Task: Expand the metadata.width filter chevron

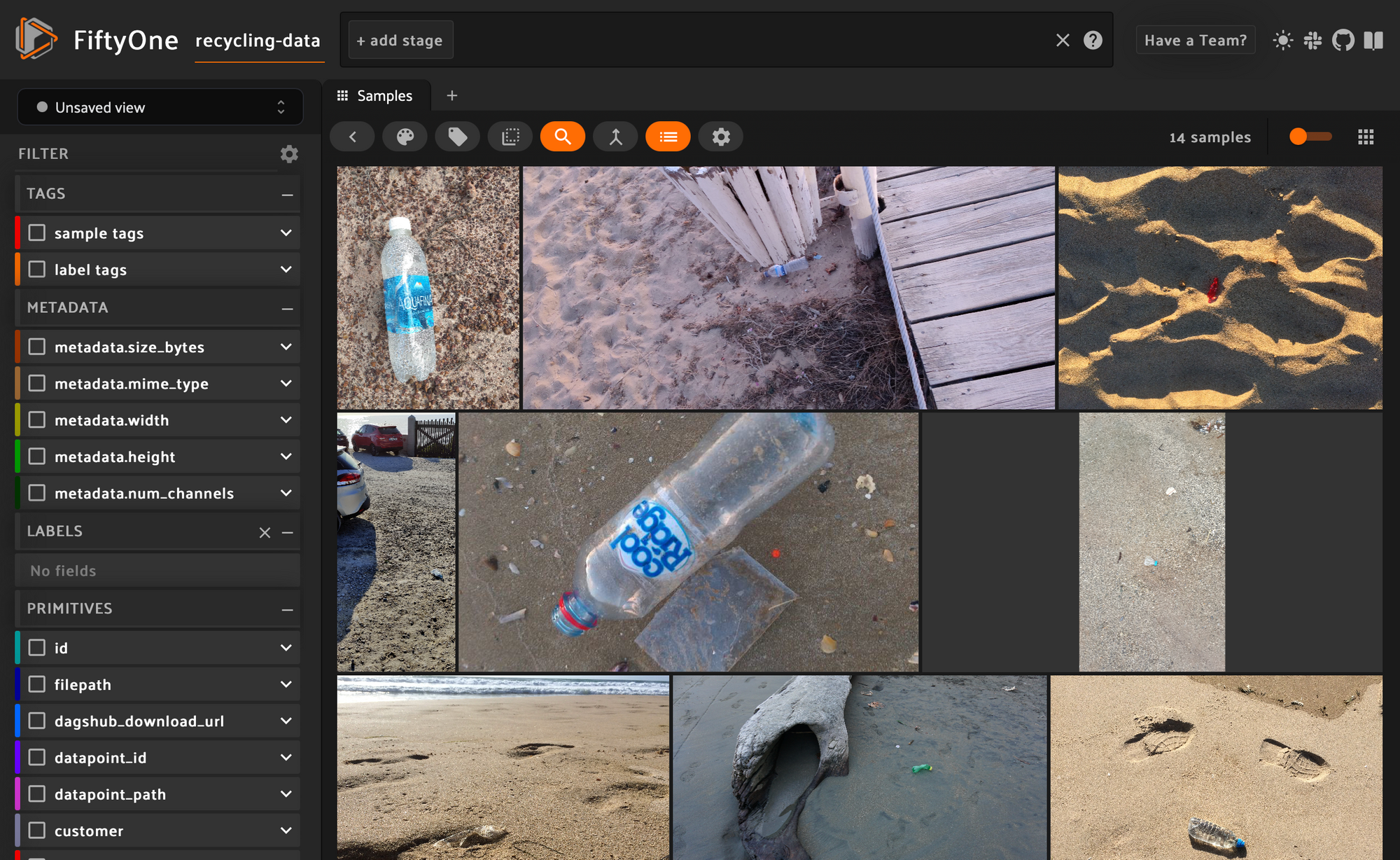Action: pos(286,419)
